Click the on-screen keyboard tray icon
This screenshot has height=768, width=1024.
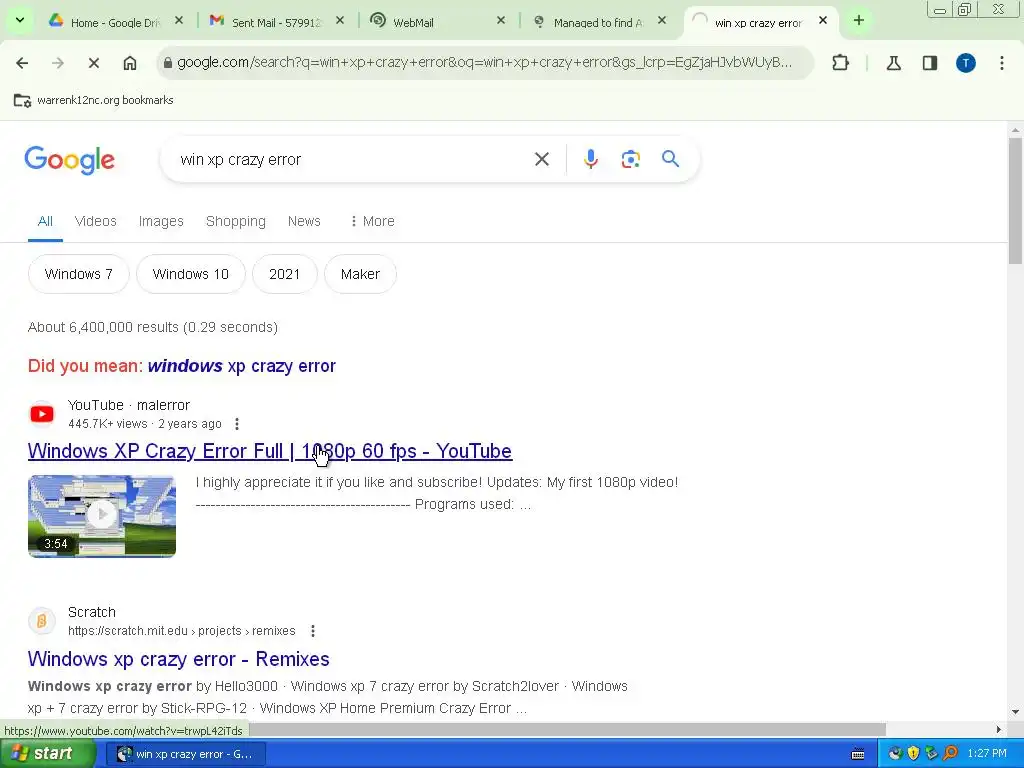click(x=858, y=754)
